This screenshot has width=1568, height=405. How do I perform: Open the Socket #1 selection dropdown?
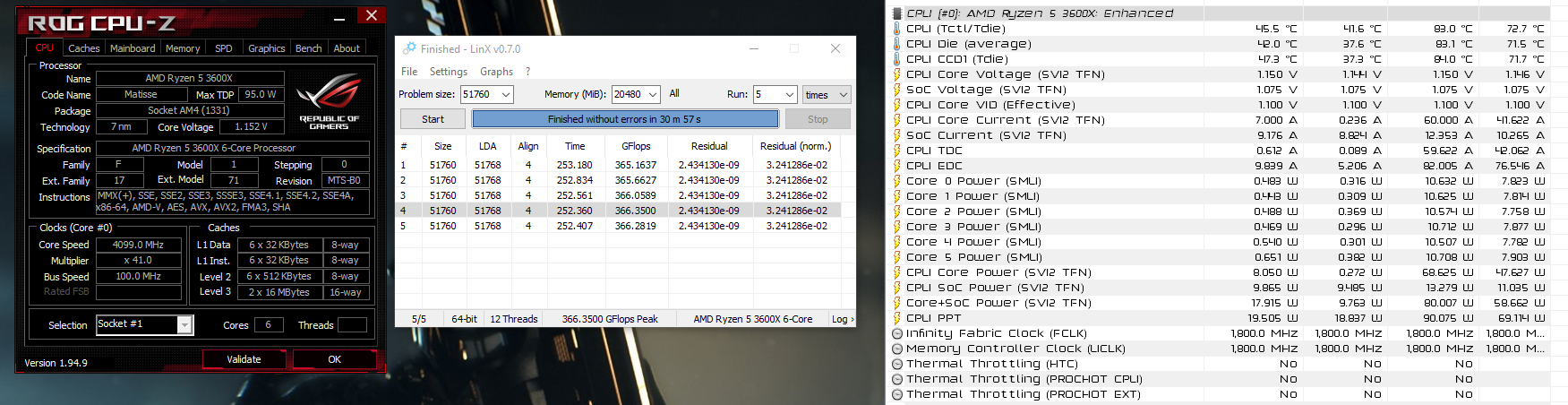184,325
